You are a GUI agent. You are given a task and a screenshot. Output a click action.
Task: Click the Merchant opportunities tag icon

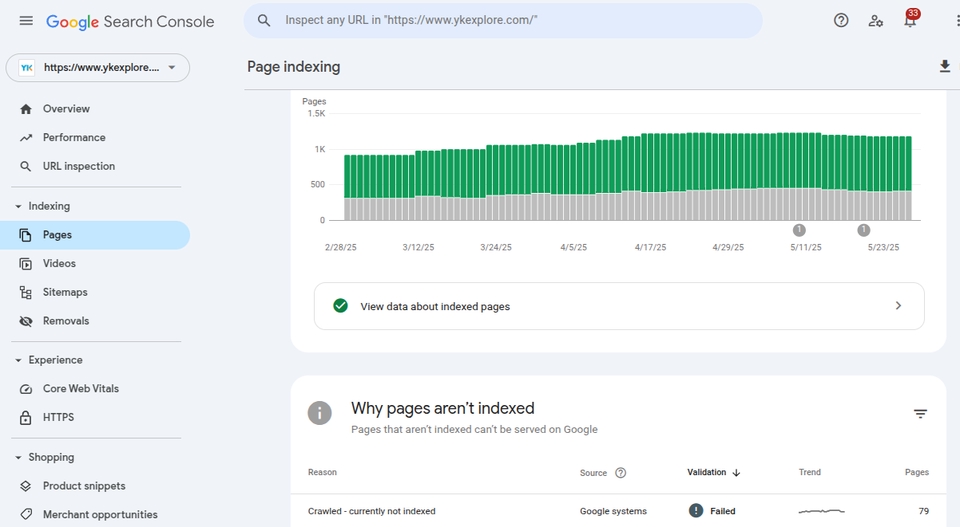pos(26,515)
